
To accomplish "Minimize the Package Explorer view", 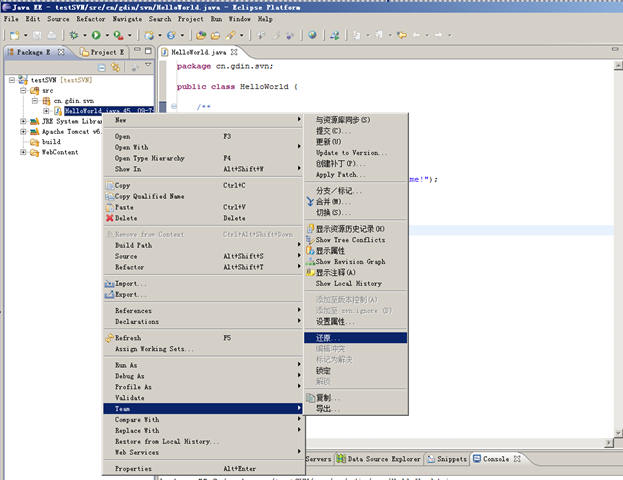I will tap(137, 50).
